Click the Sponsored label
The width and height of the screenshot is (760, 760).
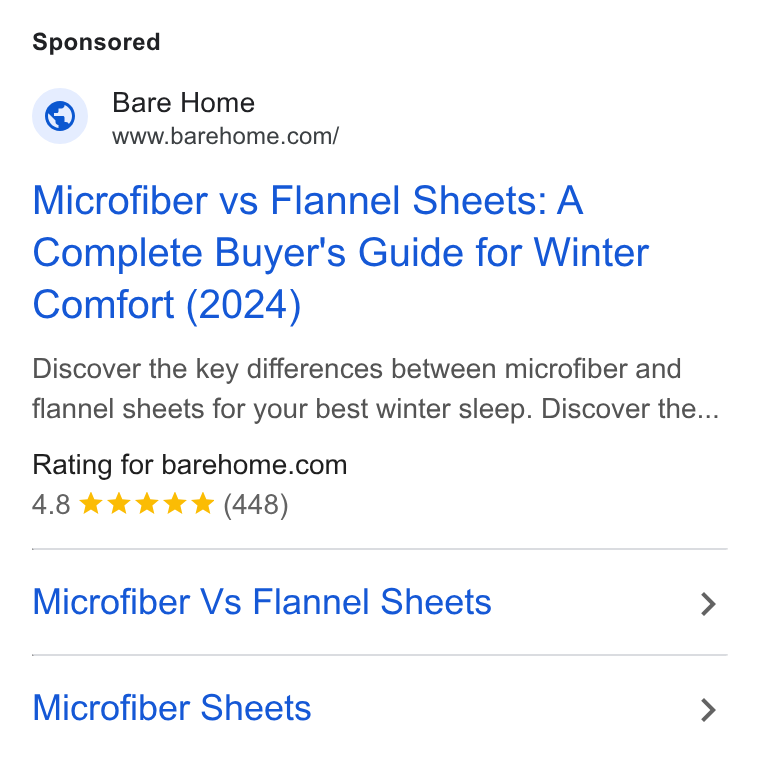96,42
